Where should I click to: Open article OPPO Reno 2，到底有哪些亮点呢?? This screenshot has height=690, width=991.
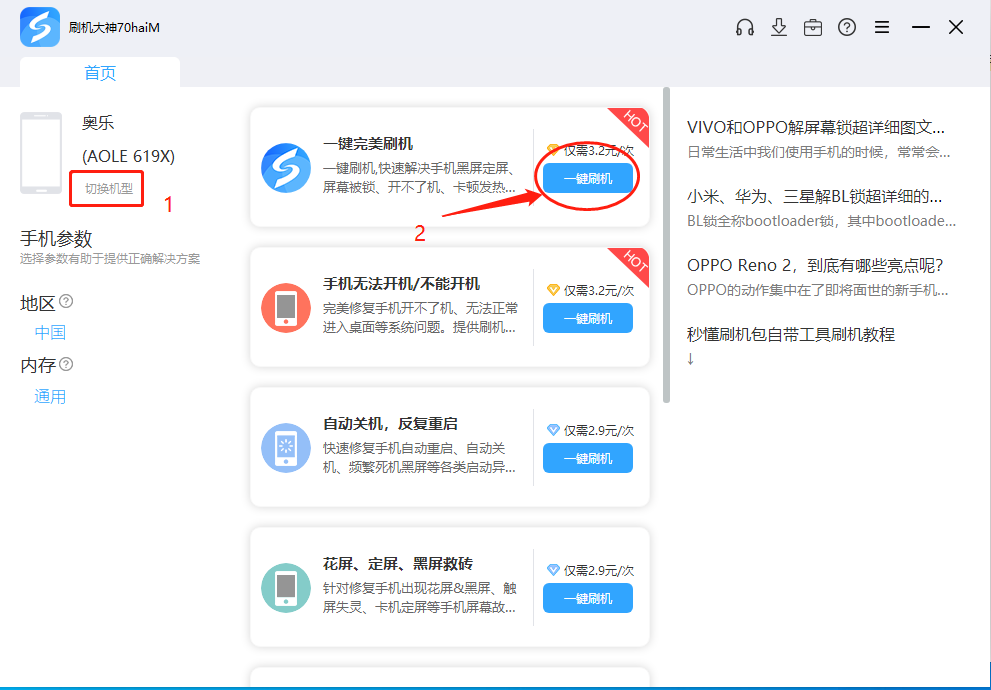tap(815, 265)
